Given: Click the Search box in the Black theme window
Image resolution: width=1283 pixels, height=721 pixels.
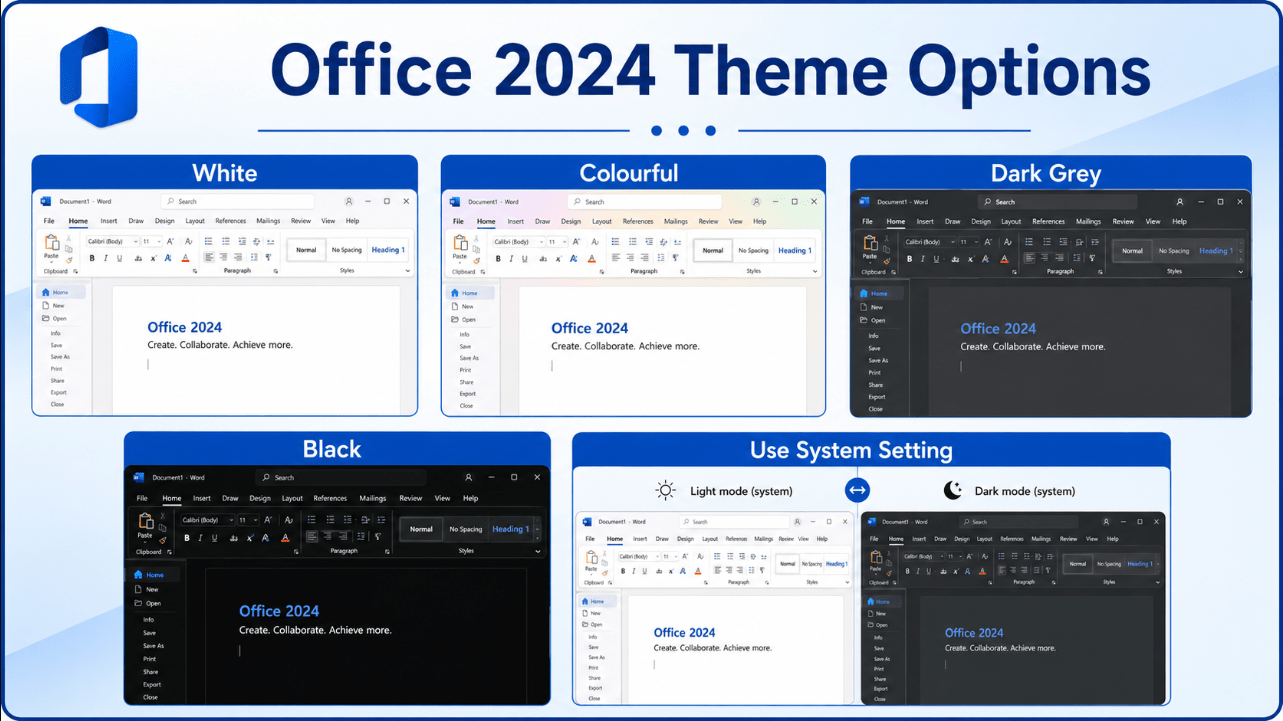Looking at the screenshot, I should click(341, 478).
